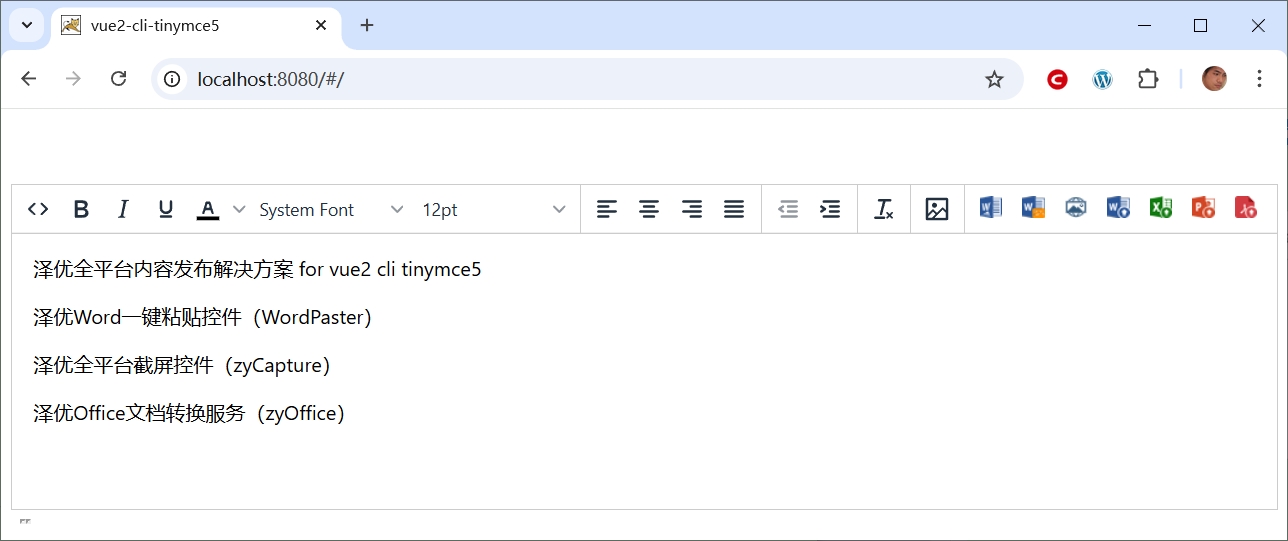Apply the current text color
Screen dimensions: 1288x541
pos(207,209)
